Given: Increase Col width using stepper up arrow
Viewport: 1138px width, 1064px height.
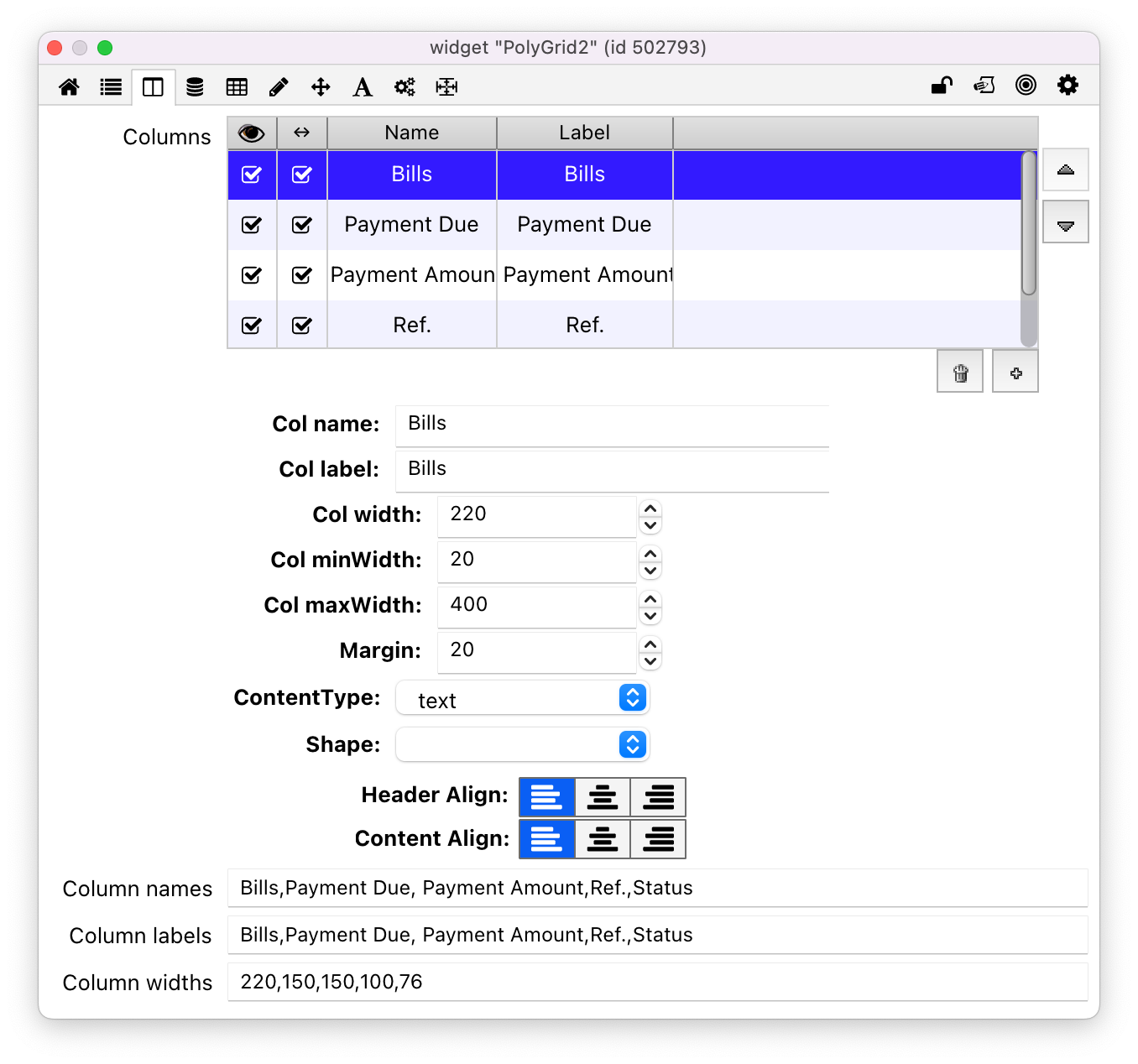Looking at the screenshot, I should 650,508.
